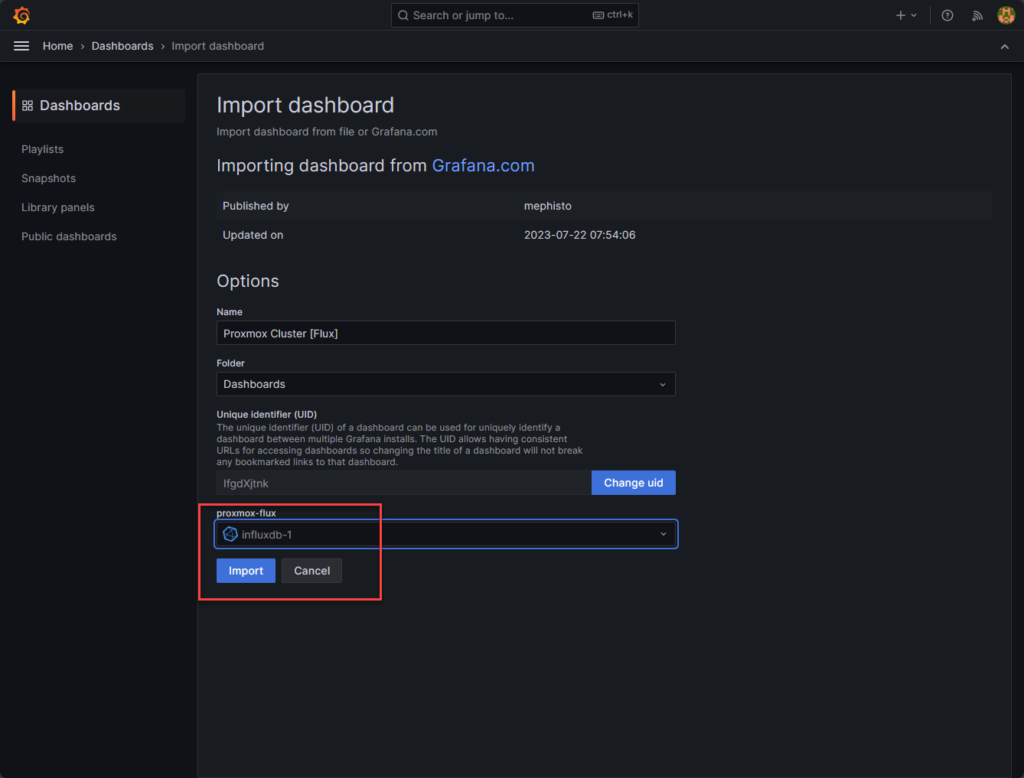
Task: Click the Change uid button
Action: coord(633,482)
